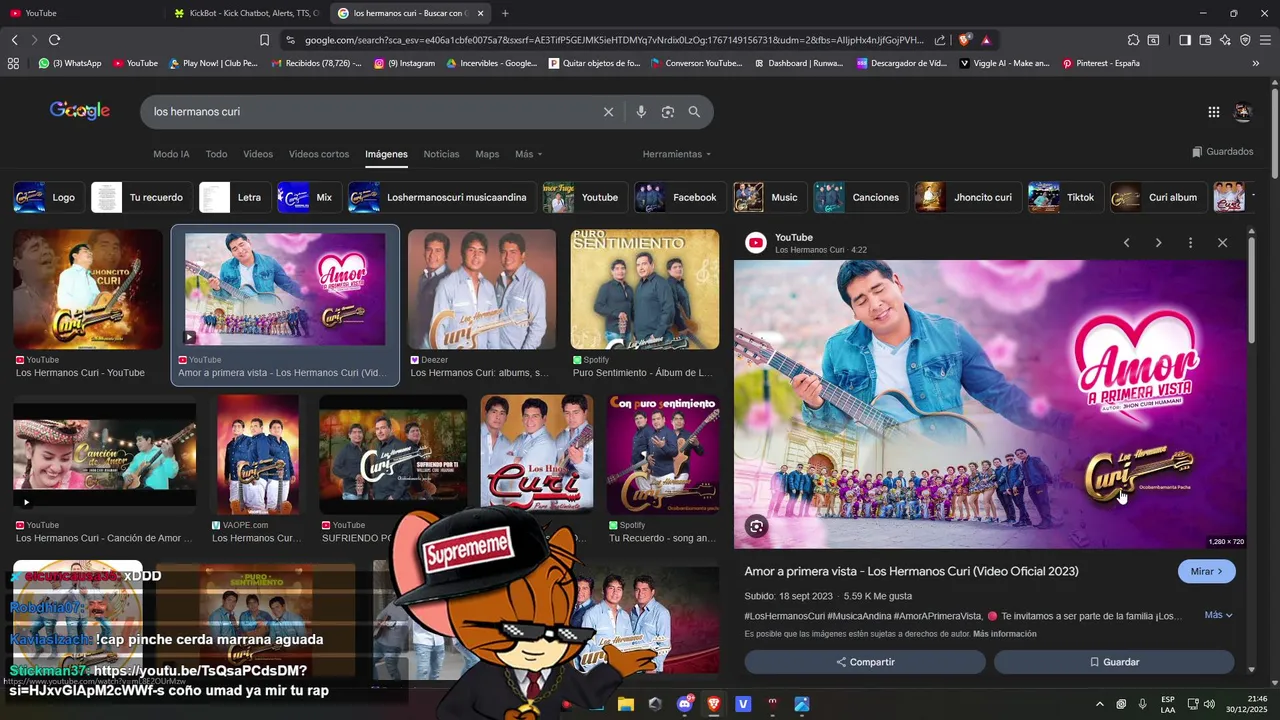Open the Deezer Los Hermanos Curi thumbnail
Viewport: 1280px width, 720px height.
[482, 289]
